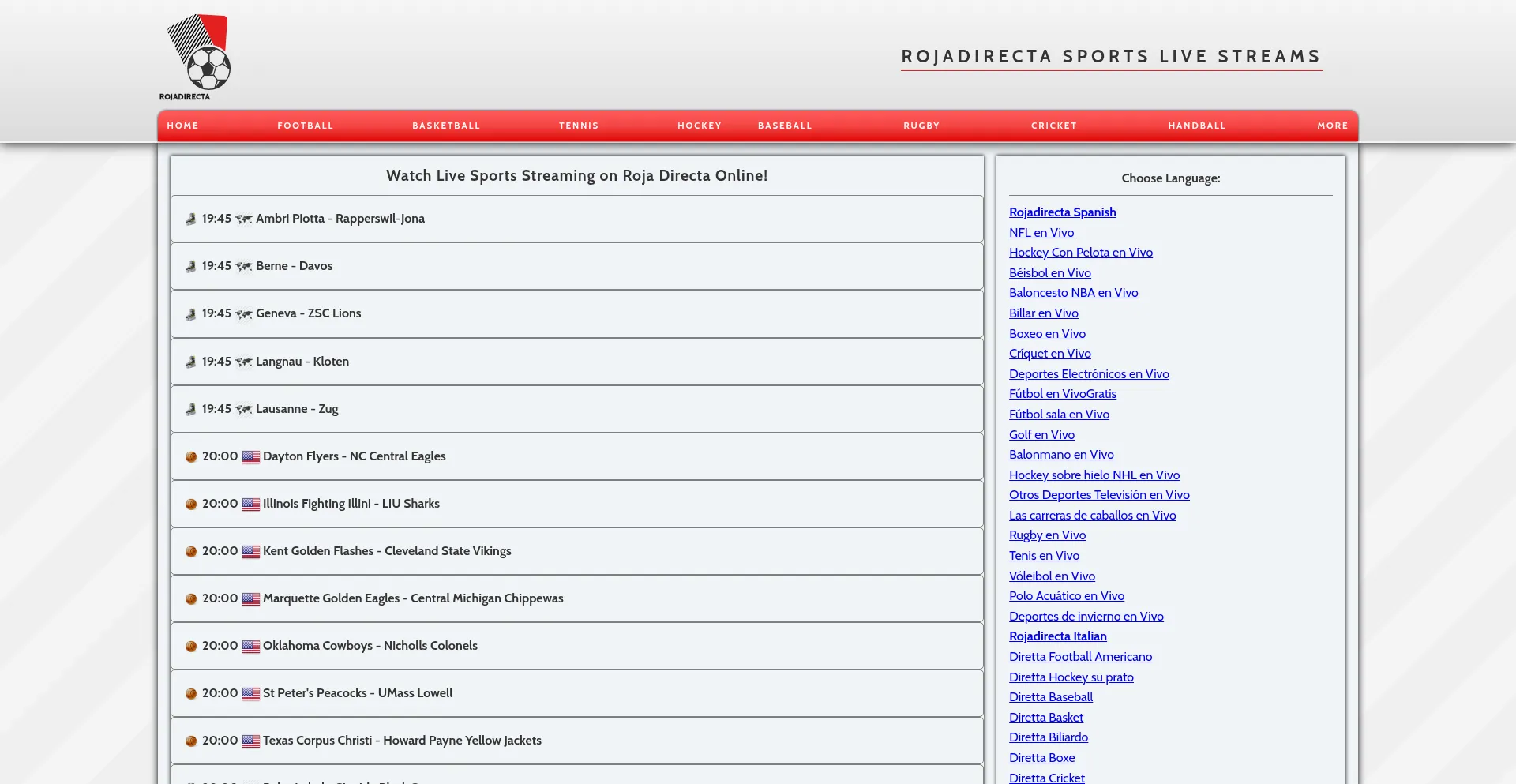Click the world map flag icon beside Langnau - Kloten
This screenshot has width=1516, height=784.
click(243, 362)
